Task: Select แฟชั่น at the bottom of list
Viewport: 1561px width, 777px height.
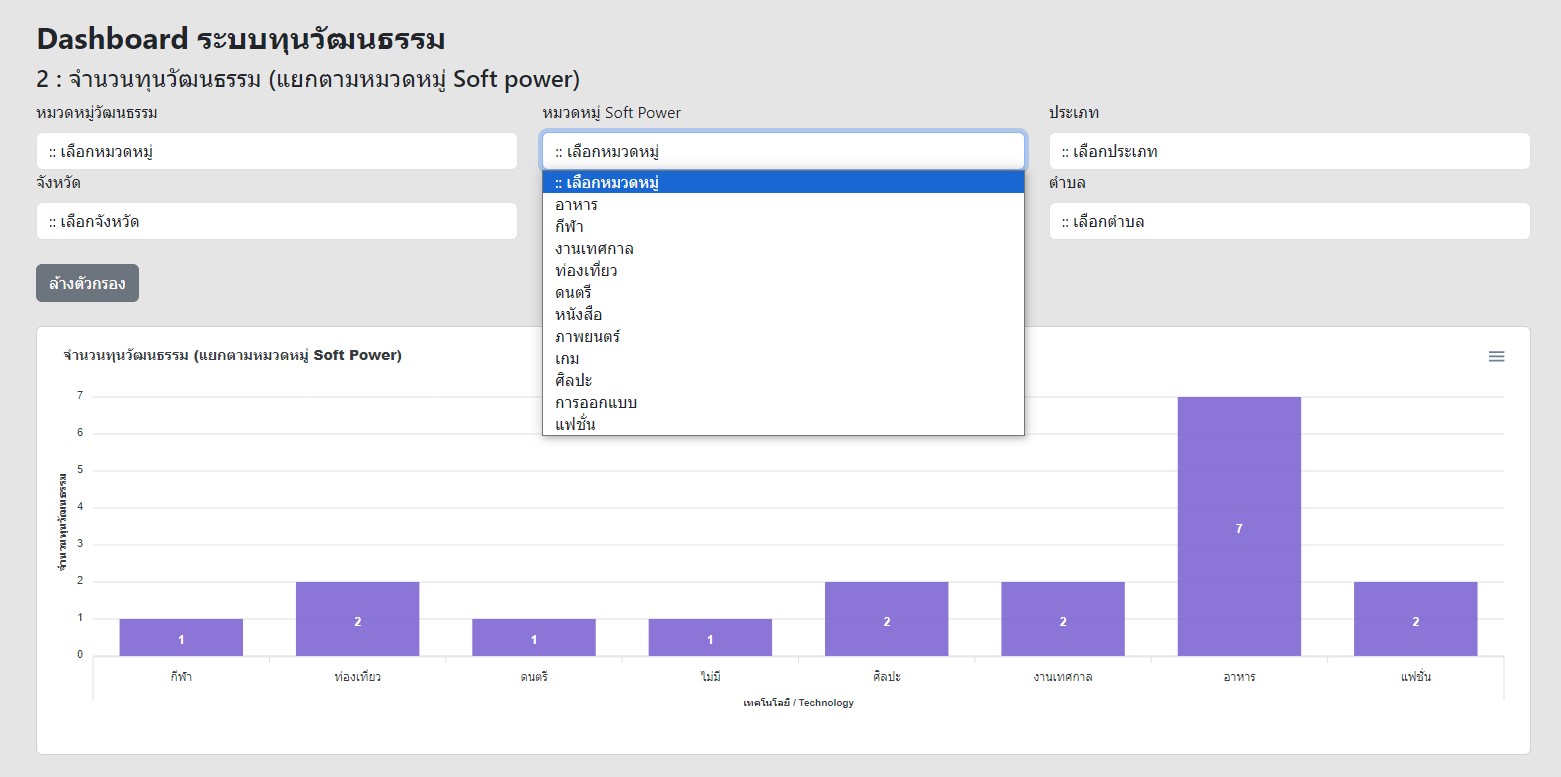Action: [x=576, y=425]
